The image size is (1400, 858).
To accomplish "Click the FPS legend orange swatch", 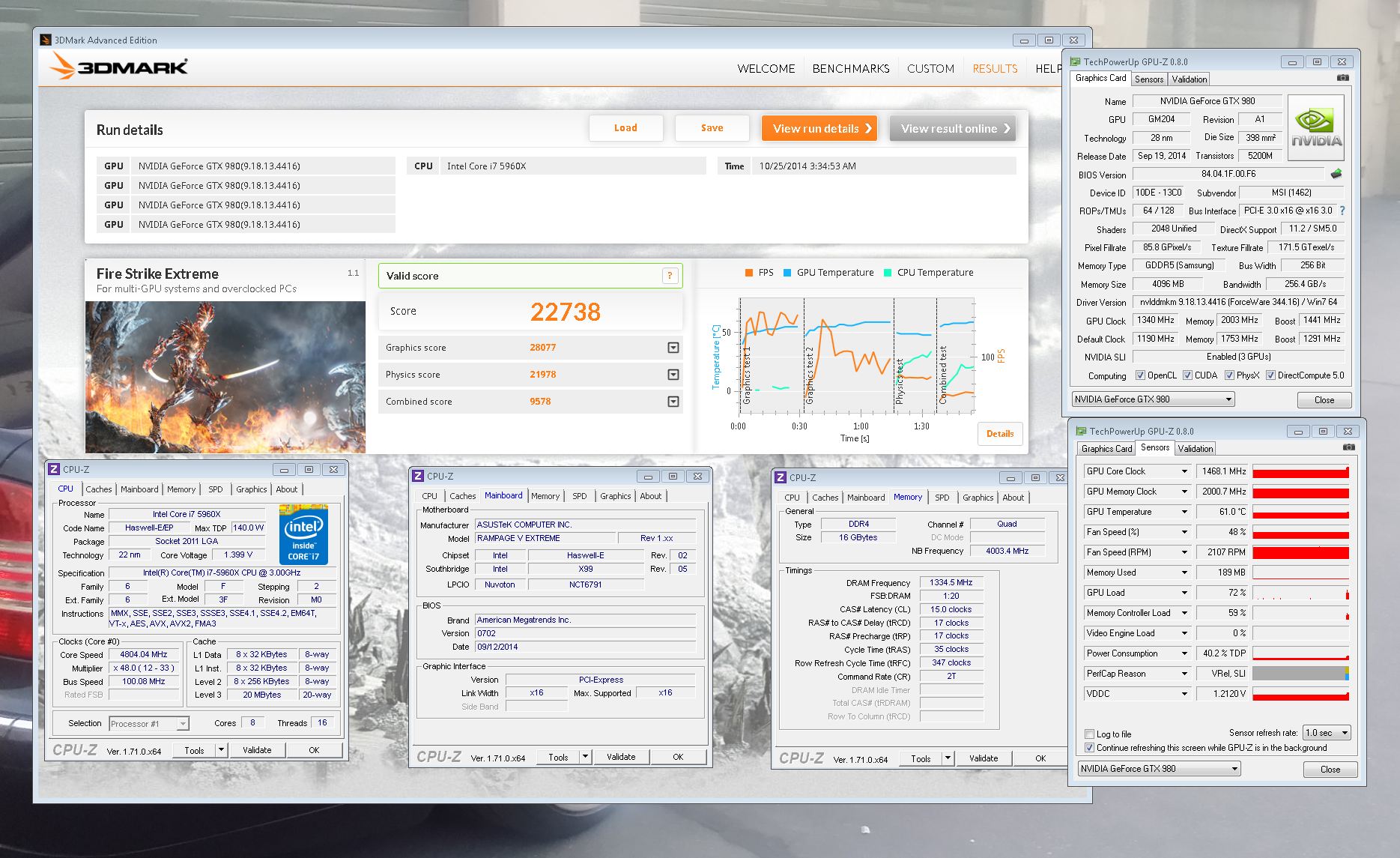I will (749, 273).
